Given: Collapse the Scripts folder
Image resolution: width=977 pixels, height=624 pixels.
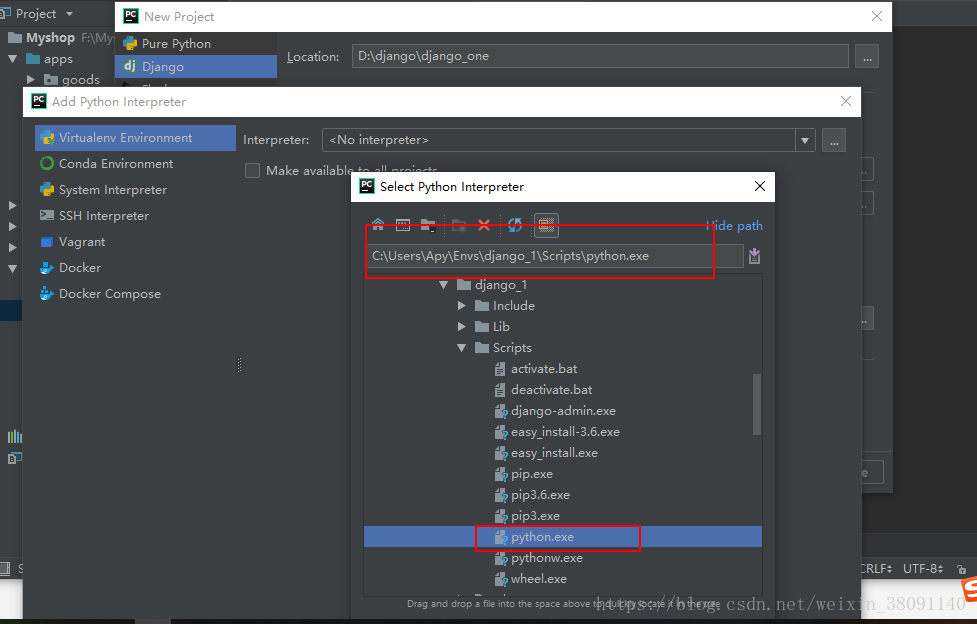Looking at the screenshot, I should (462, 348).
